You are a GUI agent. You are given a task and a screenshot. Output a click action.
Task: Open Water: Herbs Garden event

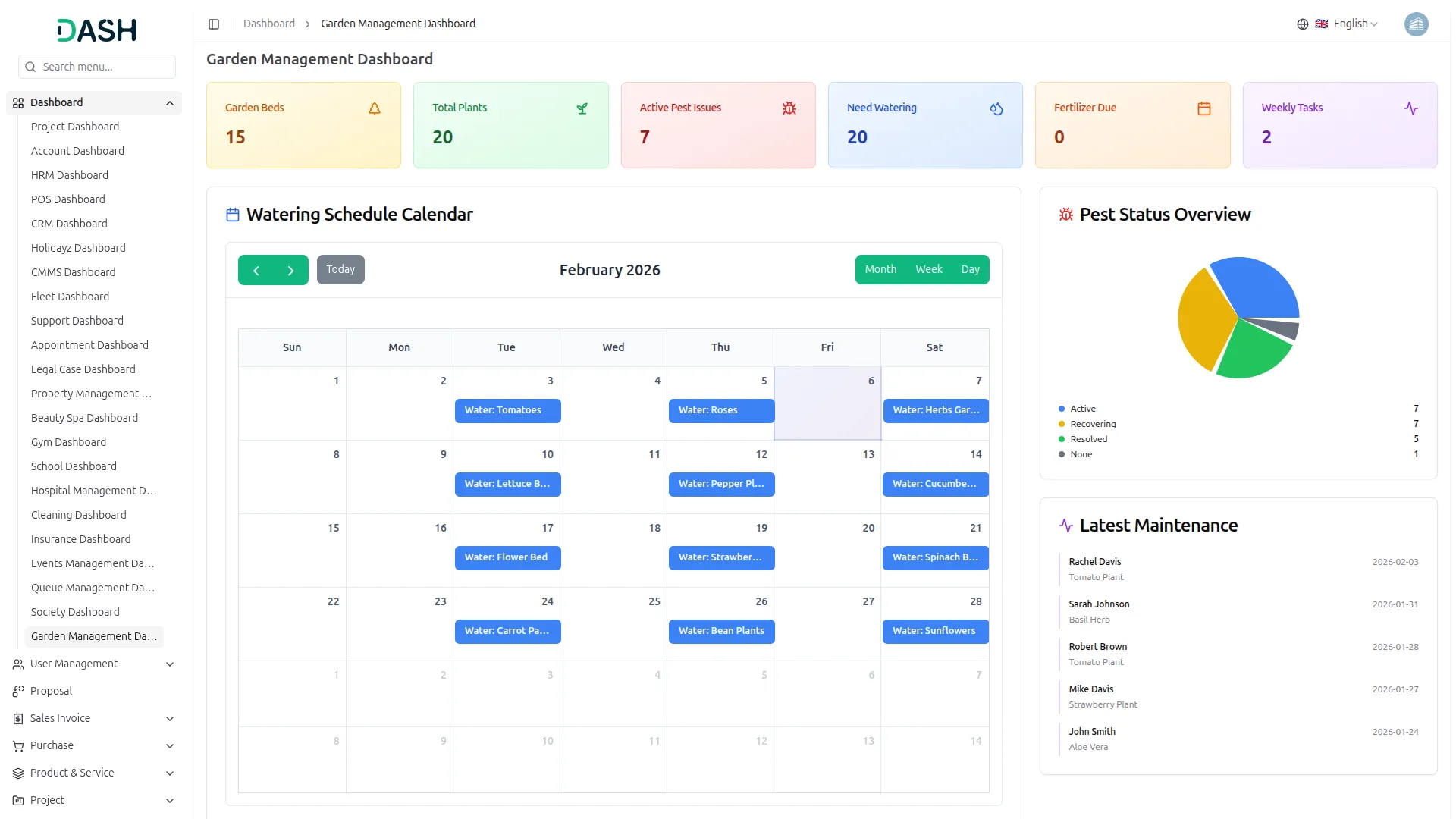tap(935, 411)
